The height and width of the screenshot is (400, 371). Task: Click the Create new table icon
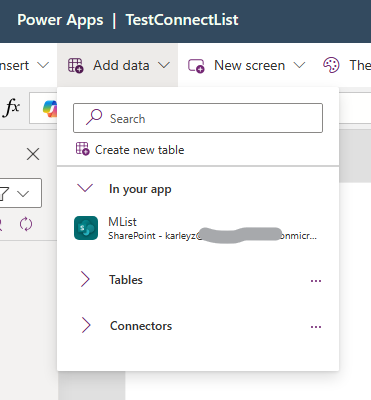click(x=83, y=149)
